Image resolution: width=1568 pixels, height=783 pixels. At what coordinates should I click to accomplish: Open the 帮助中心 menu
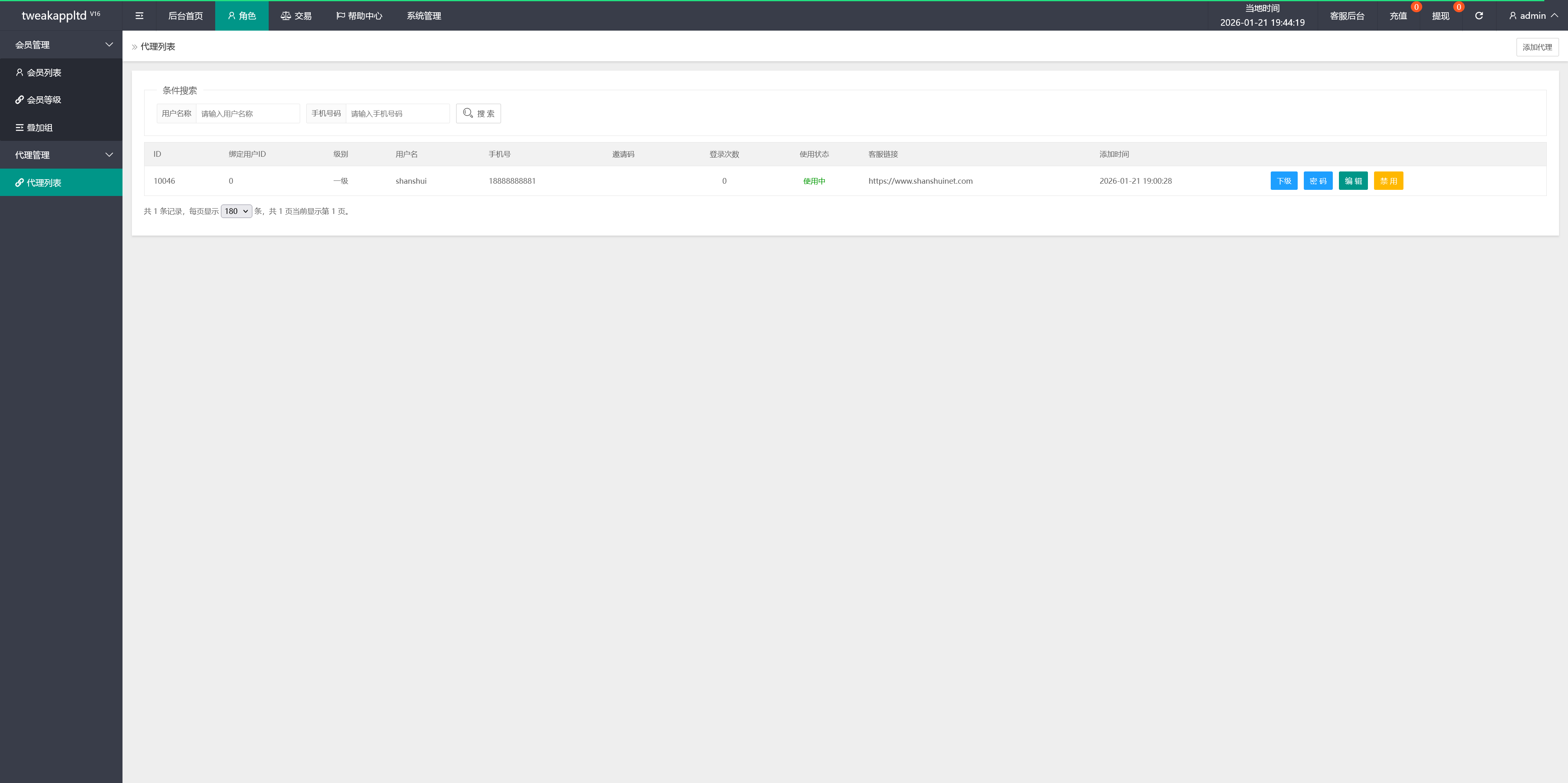point(359,16)
